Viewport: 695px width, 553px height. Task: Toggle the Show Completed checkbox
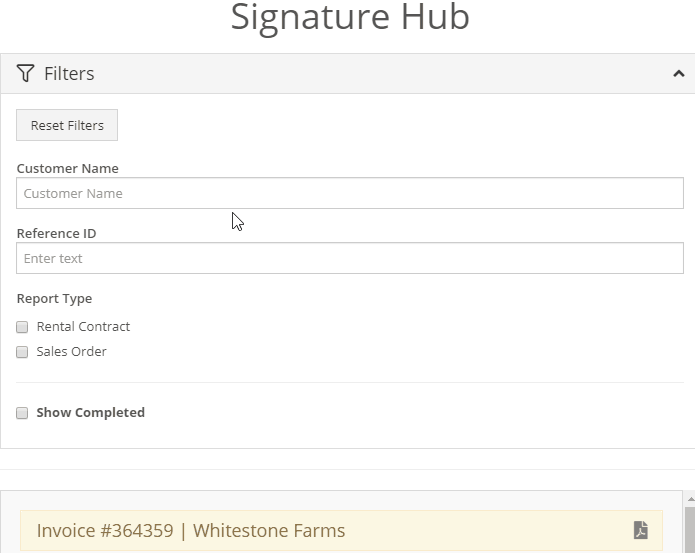coord(22,413)
